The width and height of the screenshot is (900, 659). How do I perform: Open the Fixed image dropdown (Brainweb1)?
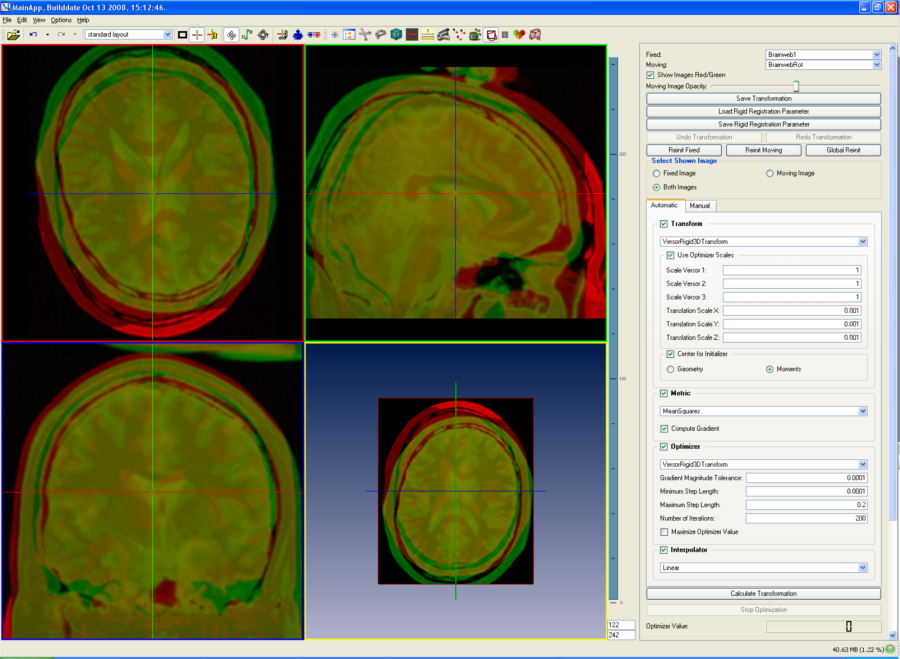[x=876, y=54]
